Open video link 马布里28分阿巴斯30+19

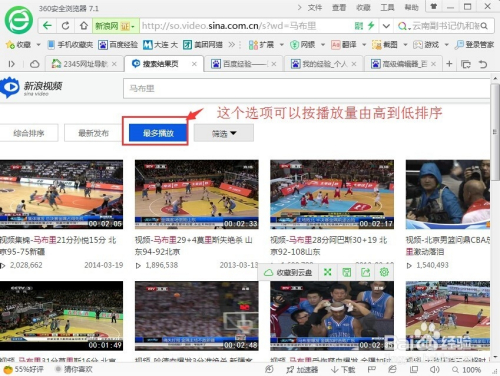pos(329,245)
